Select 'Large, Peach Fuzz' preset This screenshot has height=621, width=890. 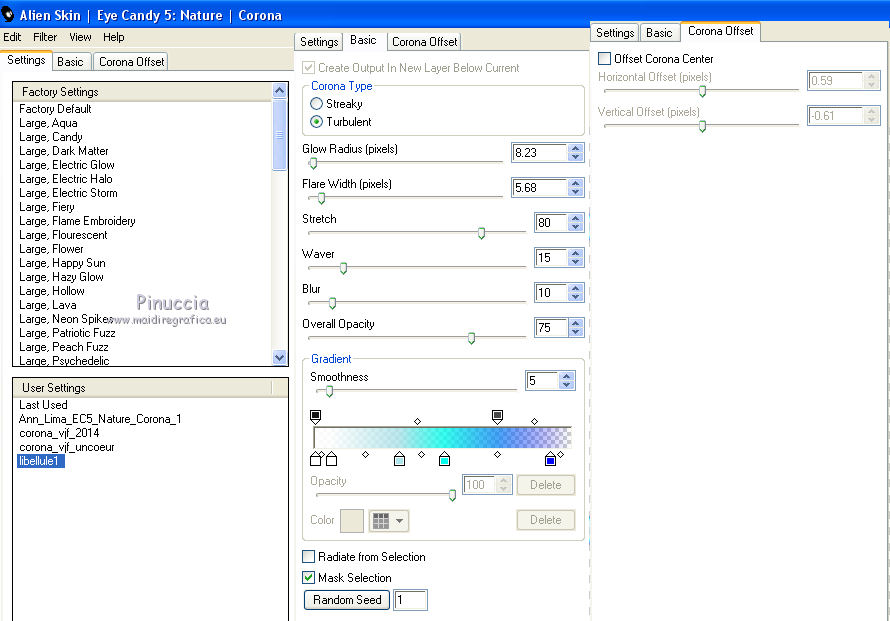point(64,347)
